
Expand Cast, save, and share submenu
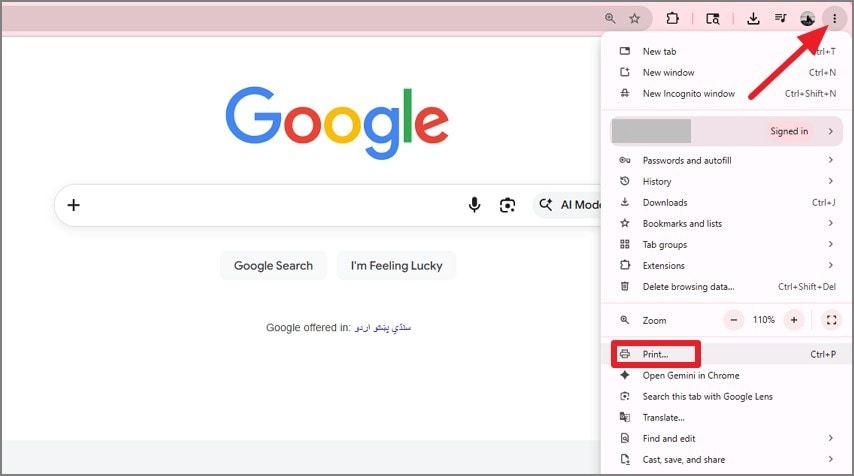[727, 460]
